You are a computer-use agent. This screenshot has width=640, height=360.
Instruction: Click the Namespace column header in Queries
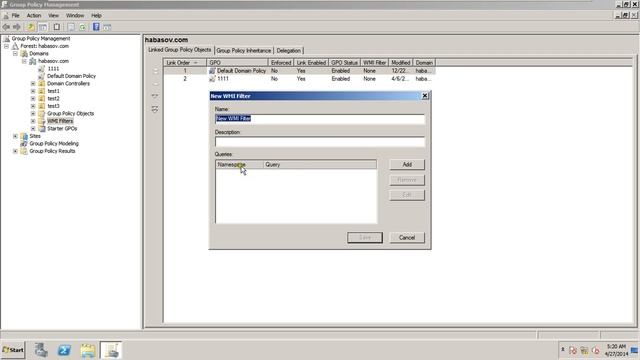240,164
